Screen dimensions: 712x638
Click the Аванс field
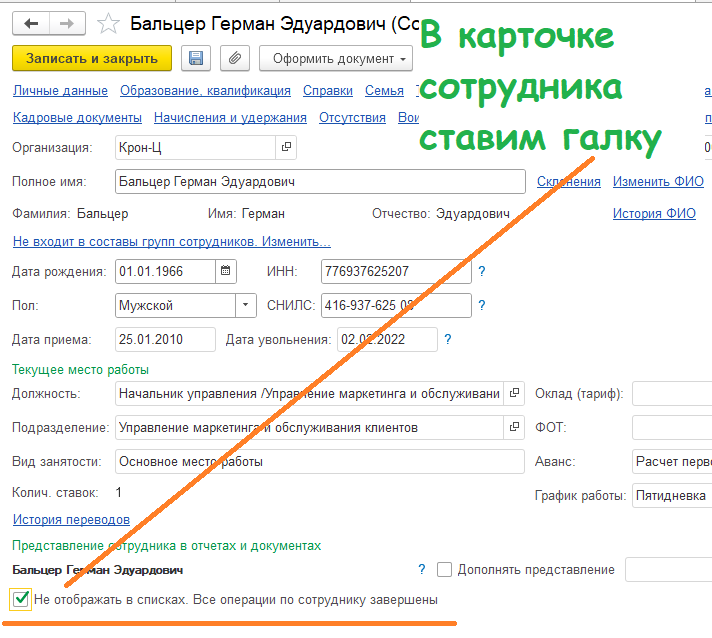672,461
